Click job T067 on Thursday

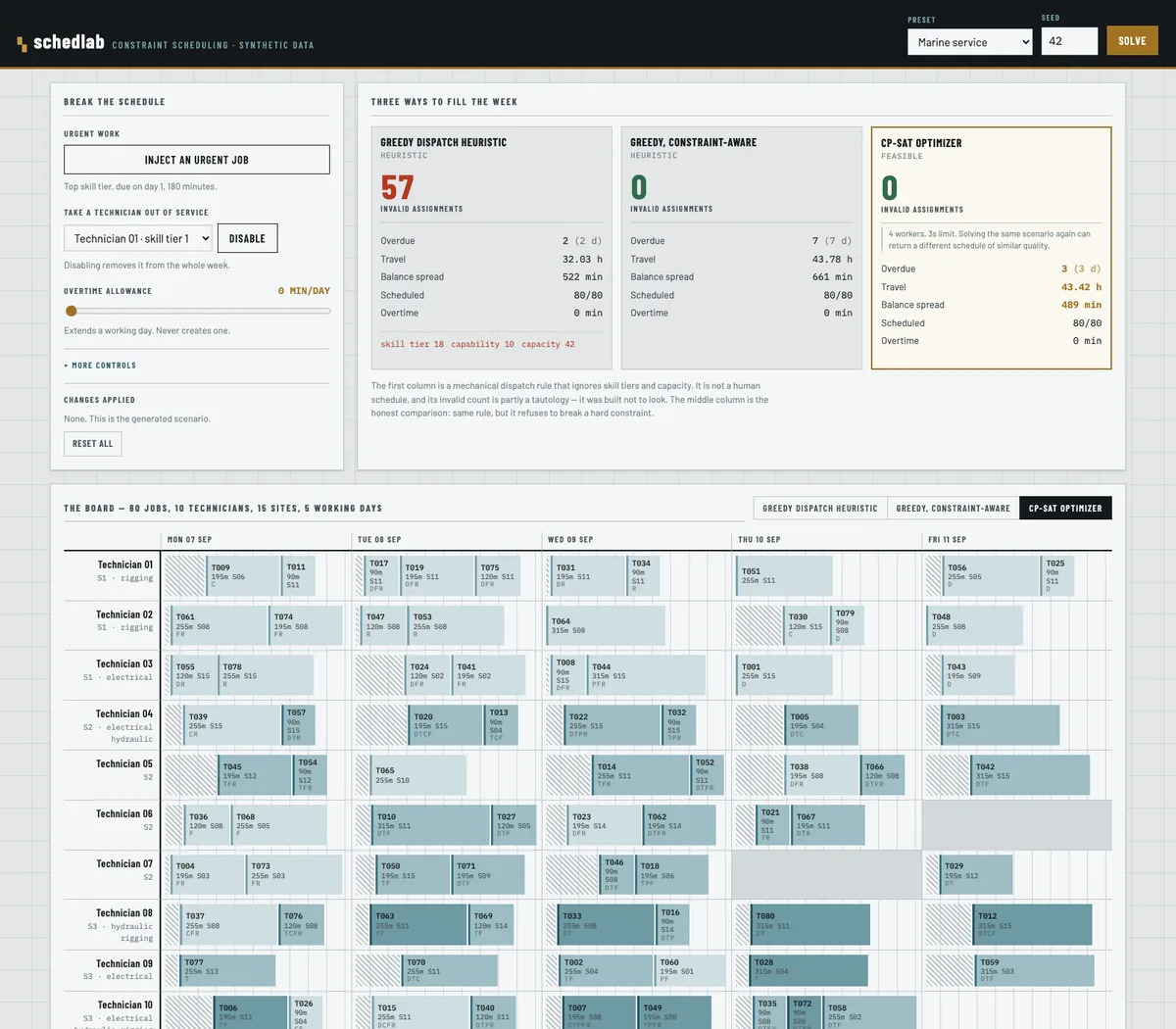tap(828, 825)
